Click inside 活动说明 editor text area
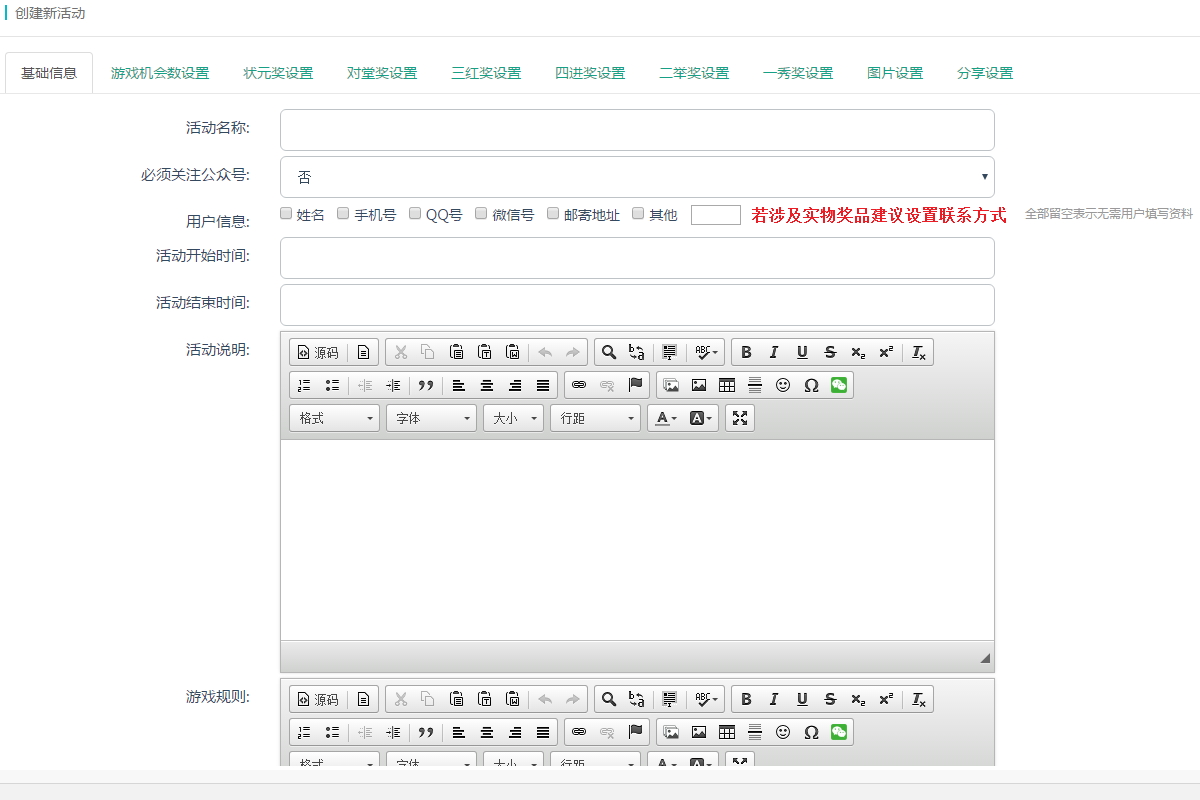This screenshot has height=800, width=1200. pyautogui.click(x=637, y=540)
